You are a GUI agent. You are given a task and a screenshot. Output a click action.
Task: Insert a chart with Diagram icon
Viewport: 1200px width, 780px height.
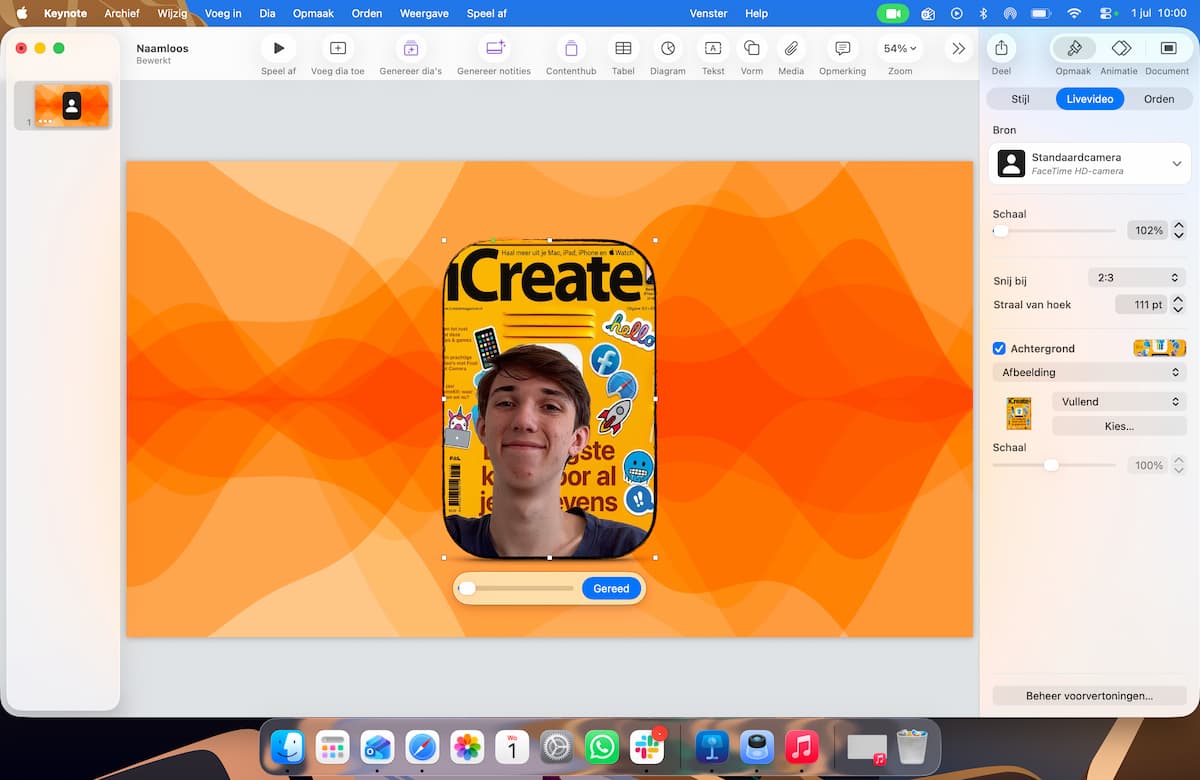[x=668, y=48]
